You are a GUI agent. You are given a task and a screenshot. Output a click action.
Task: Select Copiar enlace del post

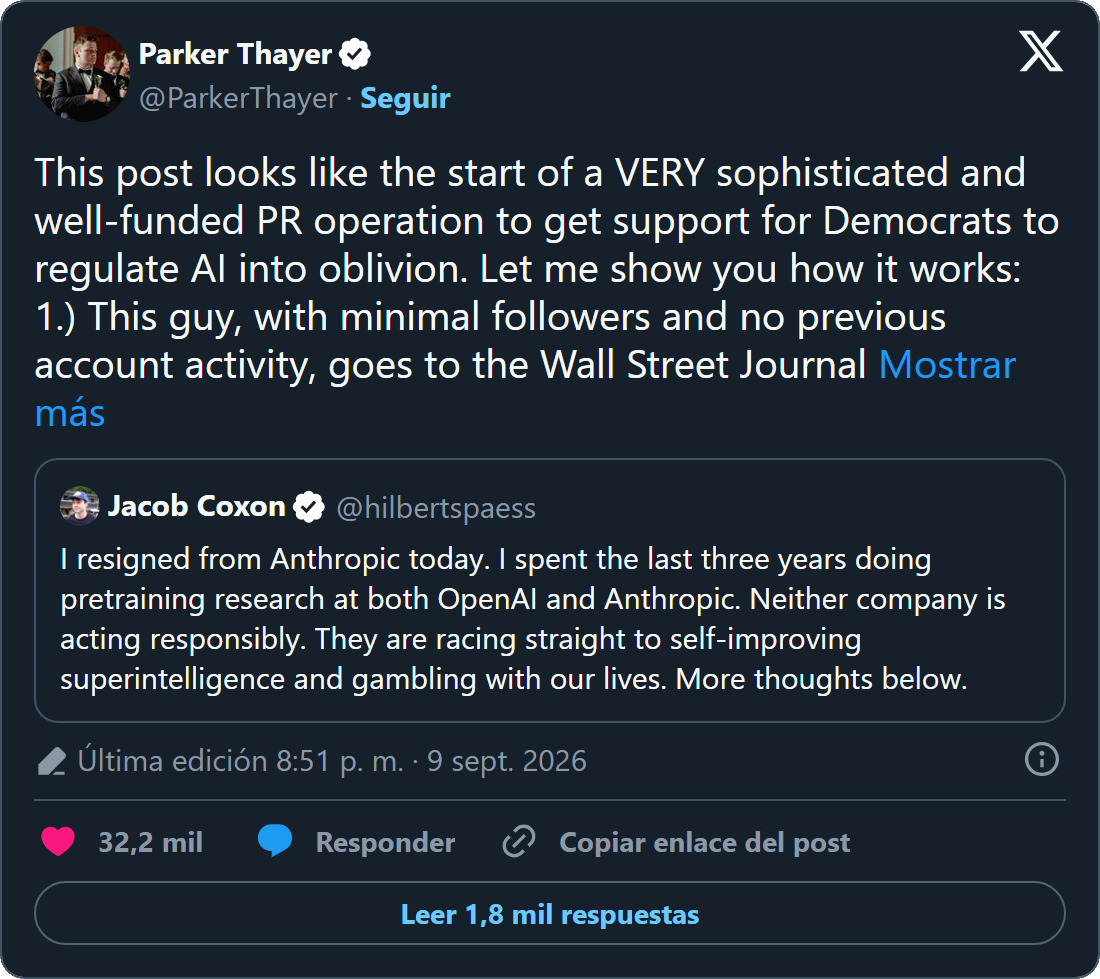[704, 842]
